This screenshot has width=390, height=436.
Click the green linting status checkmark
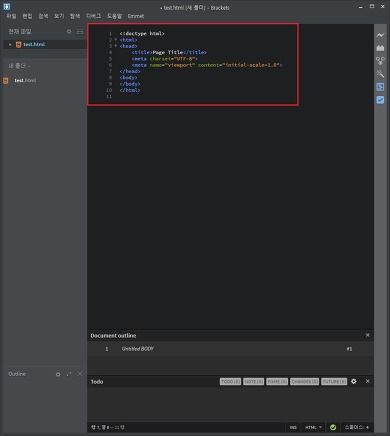[x=333, y=427]
